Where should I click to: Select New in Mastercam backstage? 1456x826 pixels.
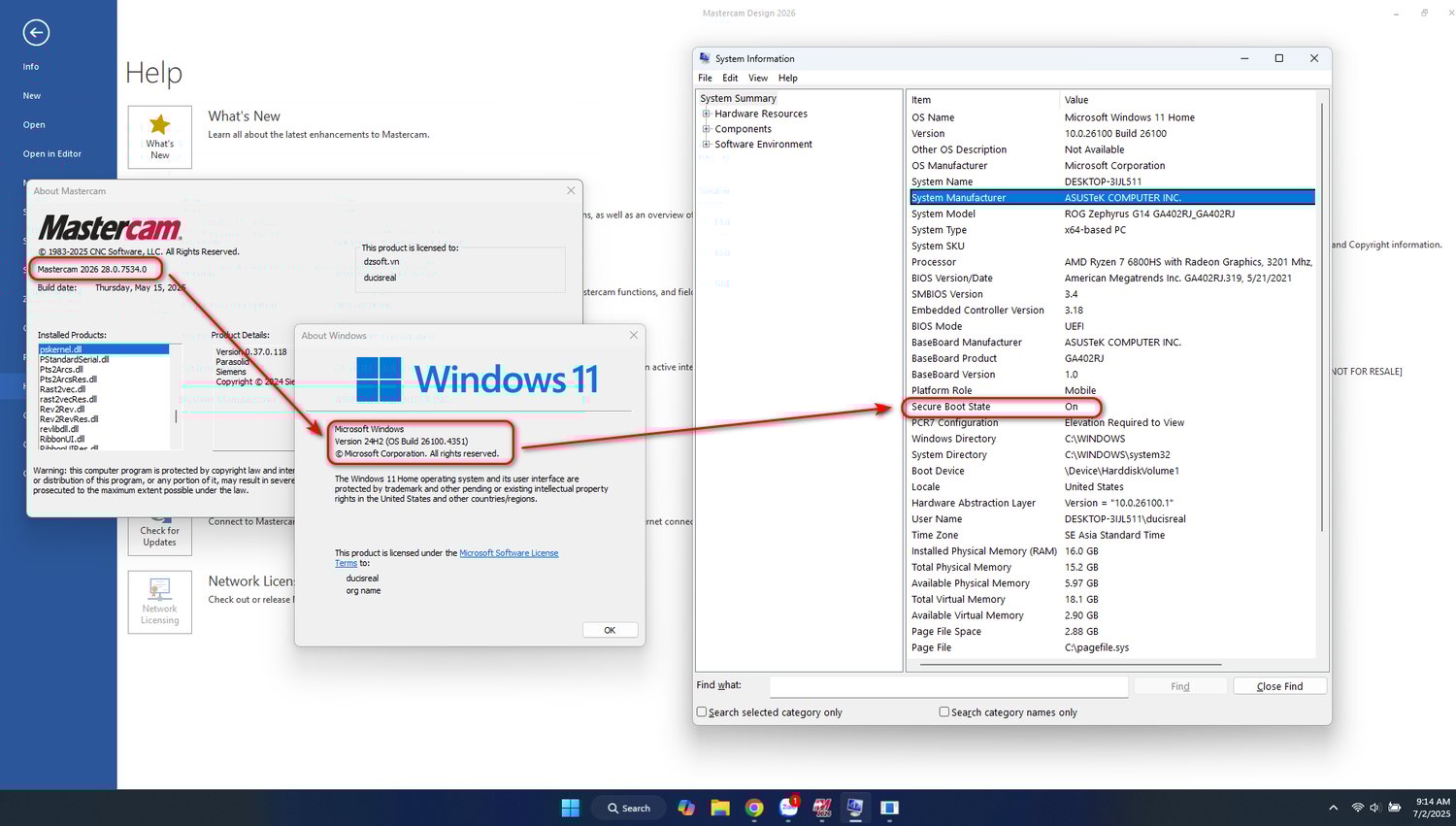tap(32, 96)
